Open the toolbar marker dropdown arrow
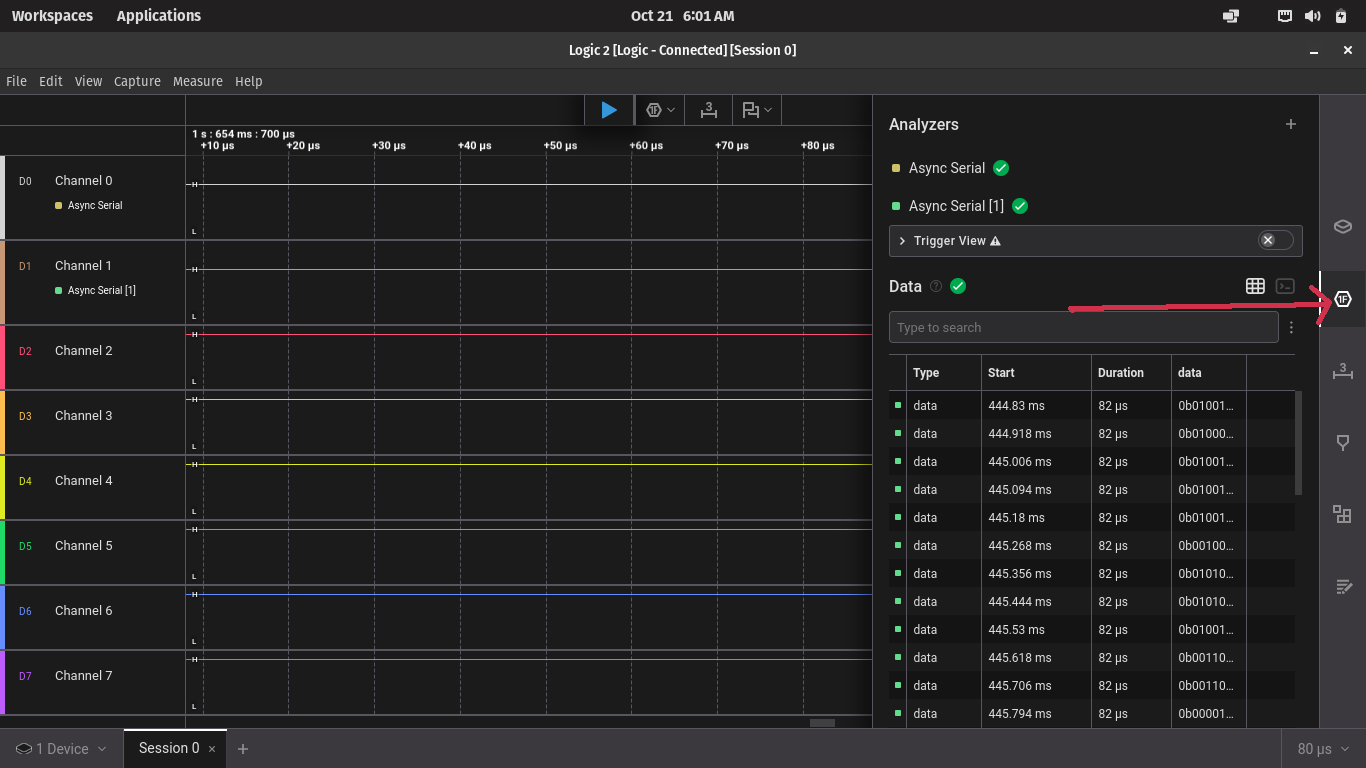Image resolution: width=1366 pixels, height=768 pixels. (x=769, y=110)
